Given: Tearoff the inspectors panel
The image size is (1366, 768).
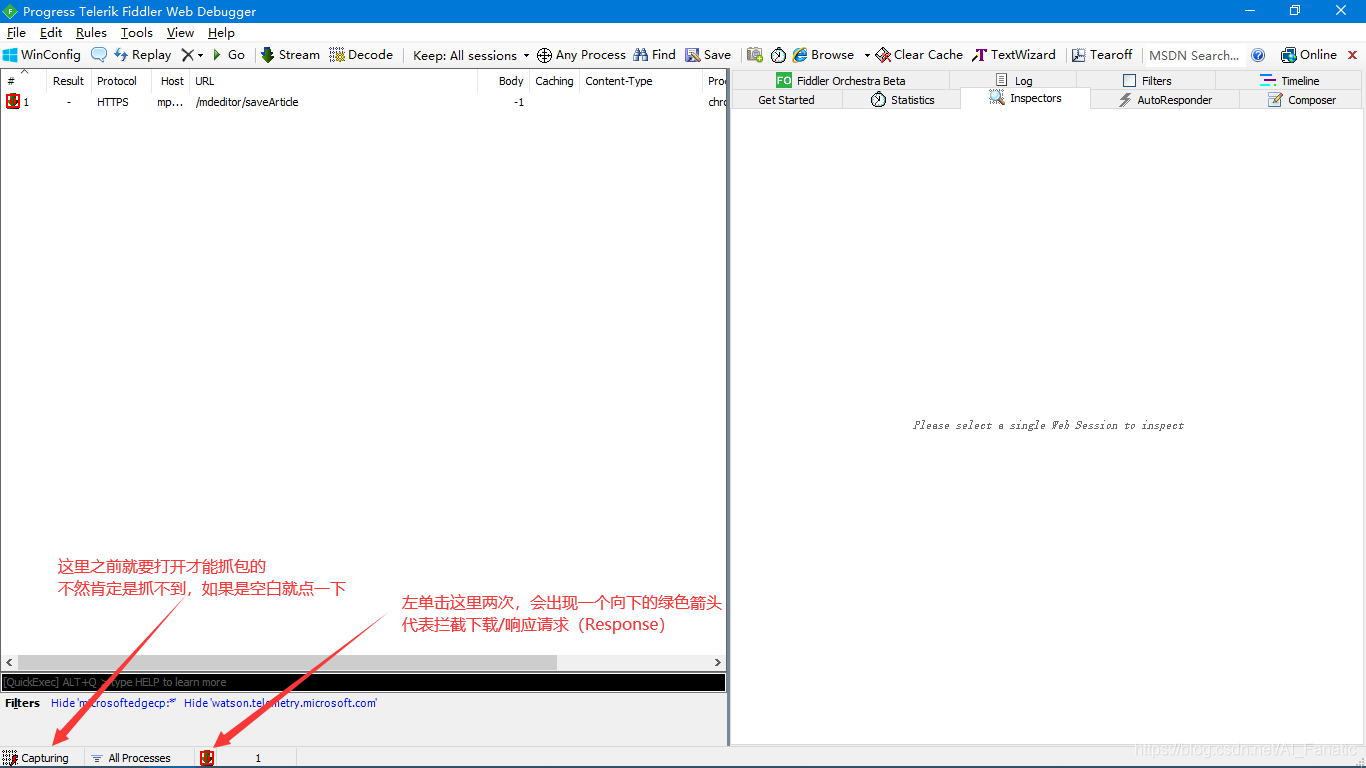Looking at the screenshot, I should coord(1102,55).
